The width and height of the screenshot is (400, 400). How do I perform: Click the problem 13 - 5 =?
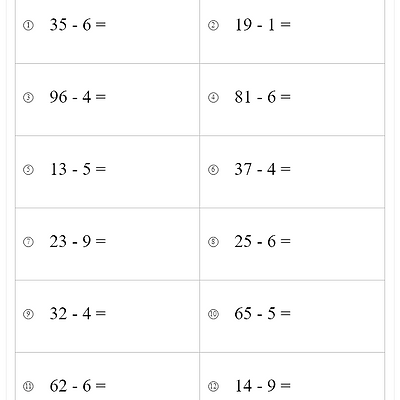pyautogui.click(x=78, y=169)
